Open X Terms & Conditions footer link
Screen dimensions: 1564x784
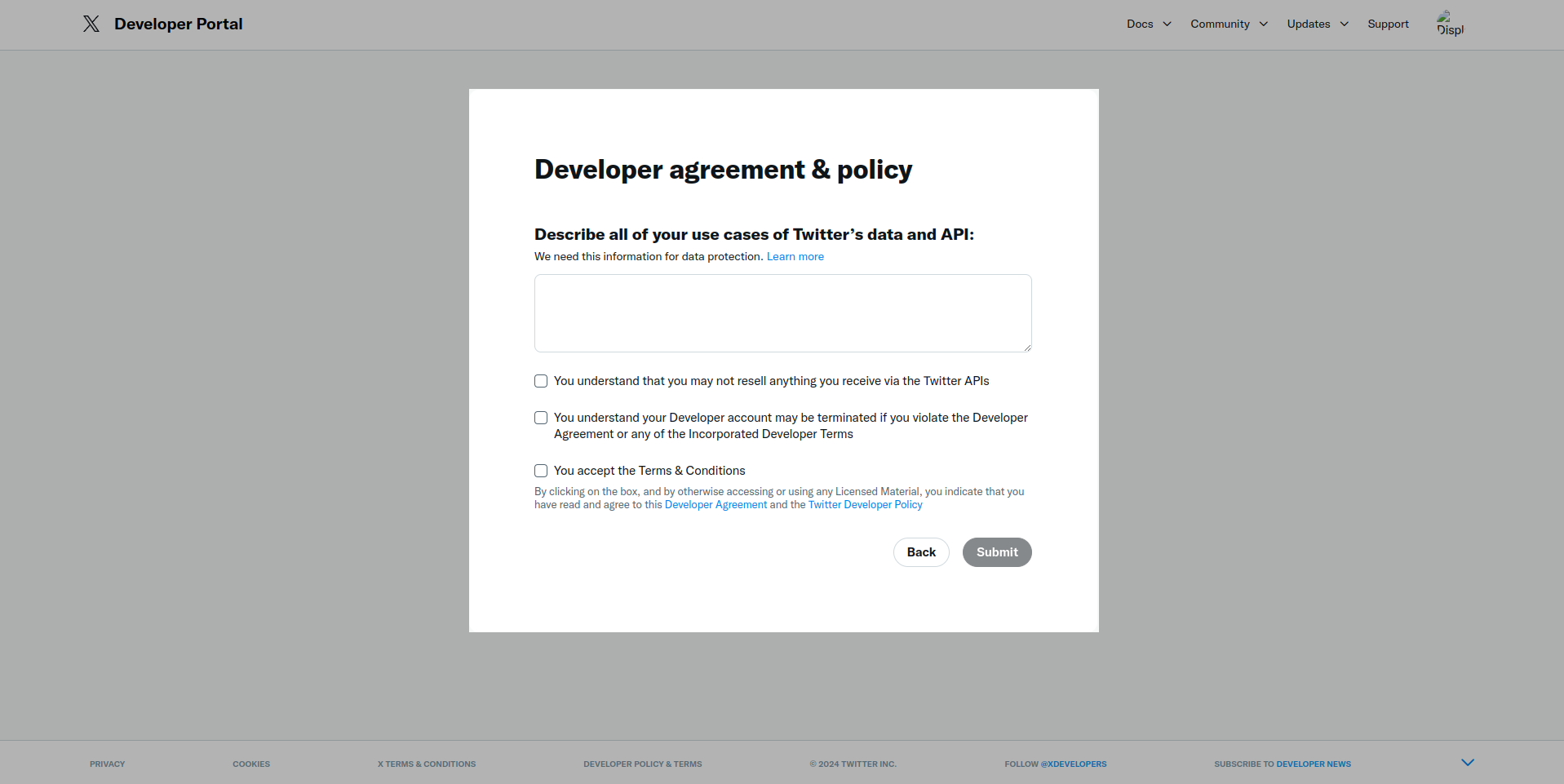[x=427, y=764]
